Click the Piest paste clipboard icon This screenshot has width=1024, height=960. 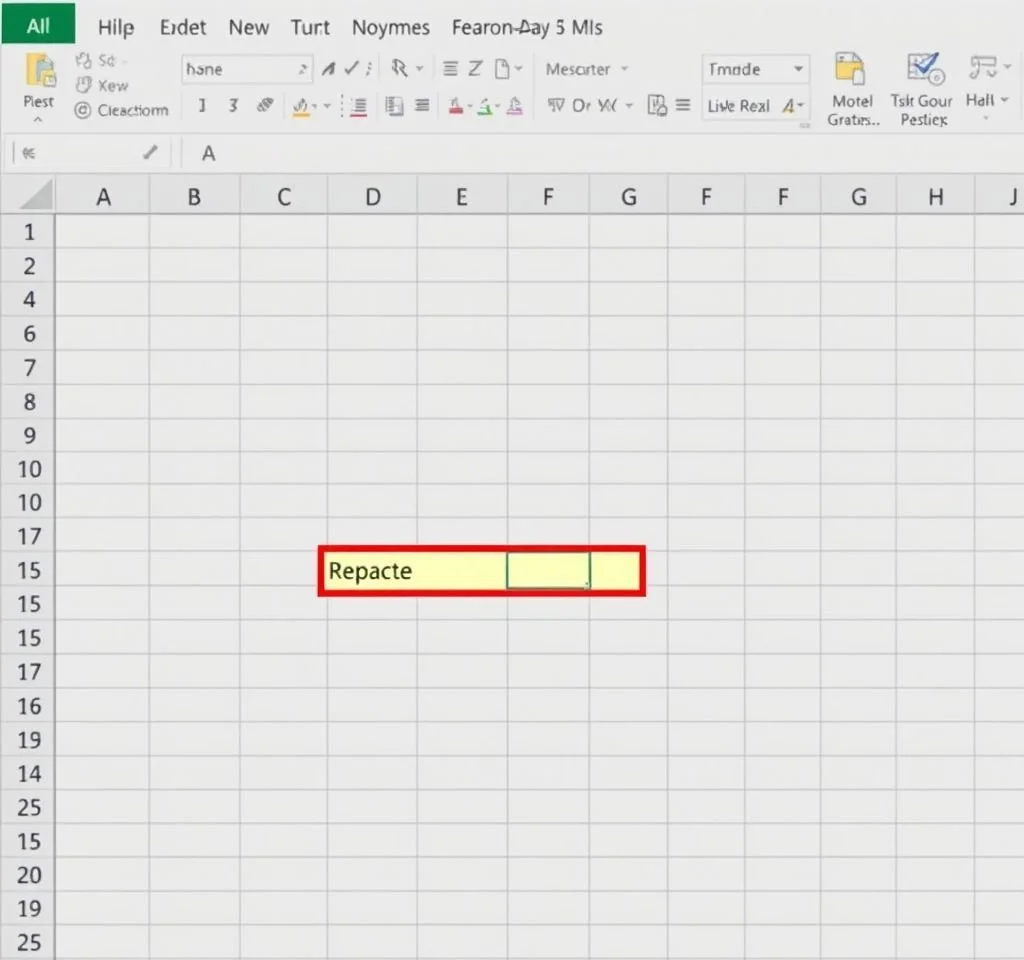pyautogui.click(x=40, y=74)
